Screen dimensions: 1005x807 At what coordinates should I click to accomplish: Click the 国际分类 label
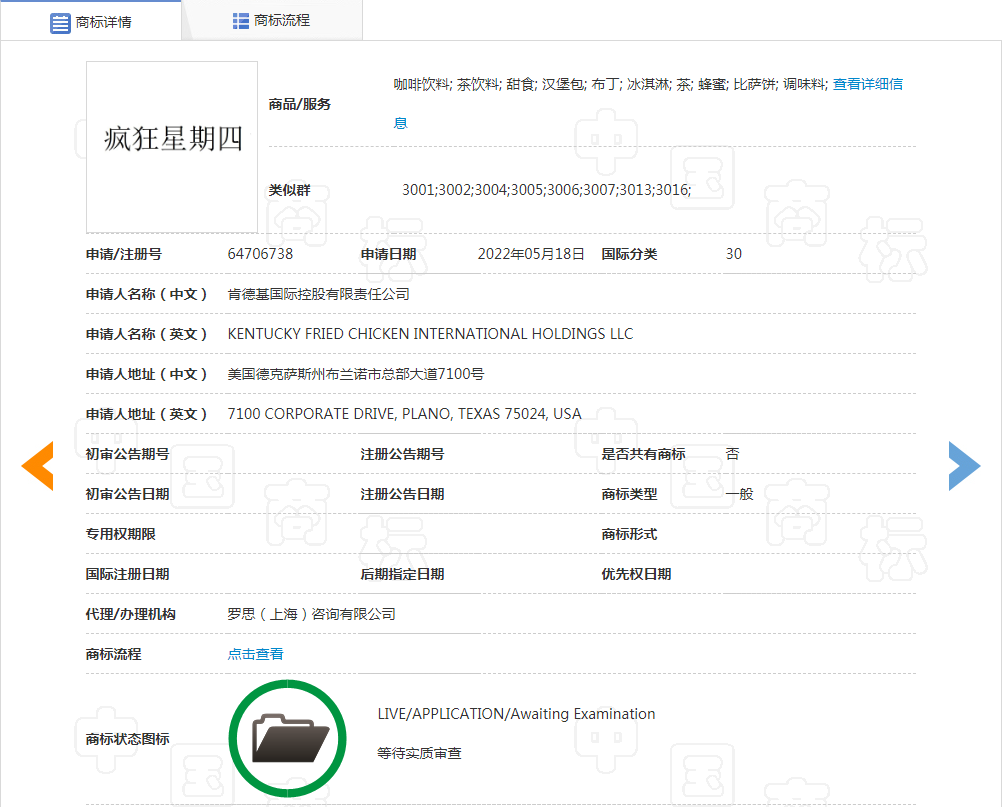pos(629,254)
